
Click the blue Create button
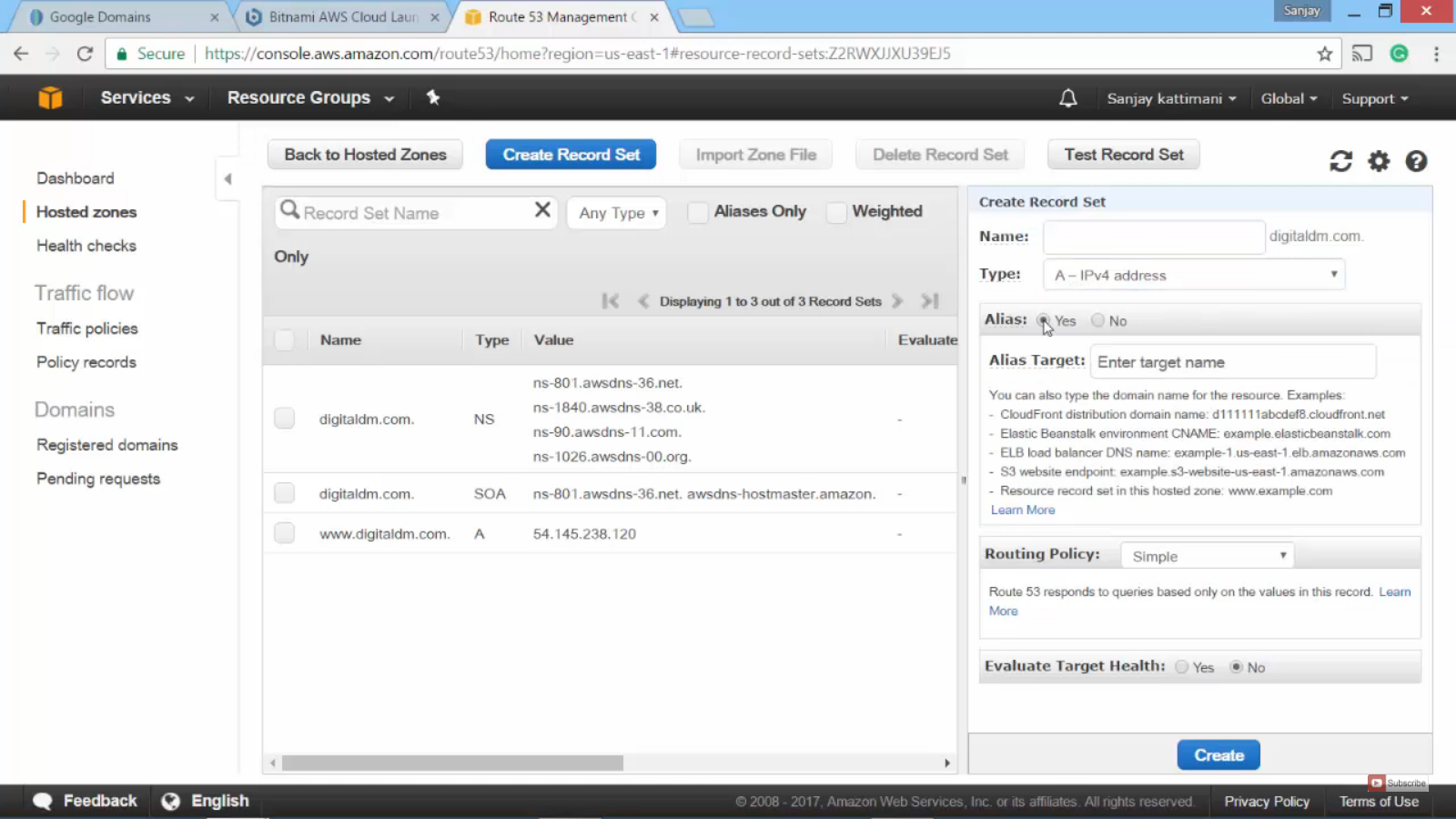(x=1218, y=755)
